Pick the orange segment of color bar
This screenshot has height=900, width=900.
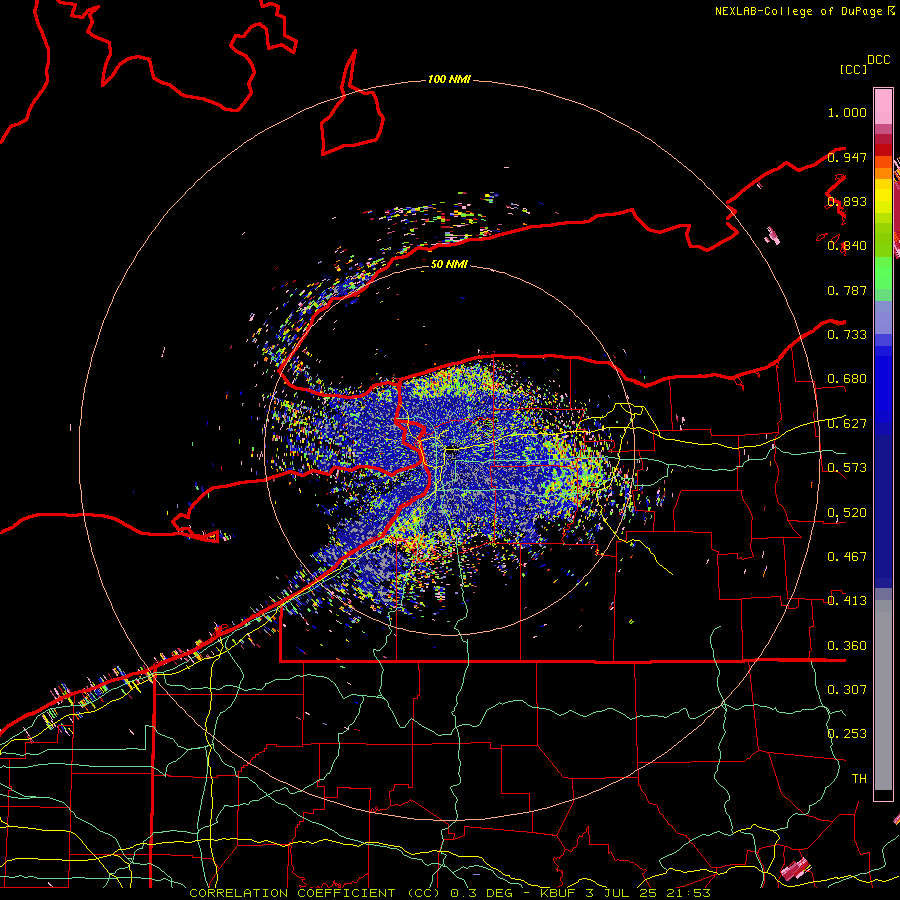[x=883, y=173]
